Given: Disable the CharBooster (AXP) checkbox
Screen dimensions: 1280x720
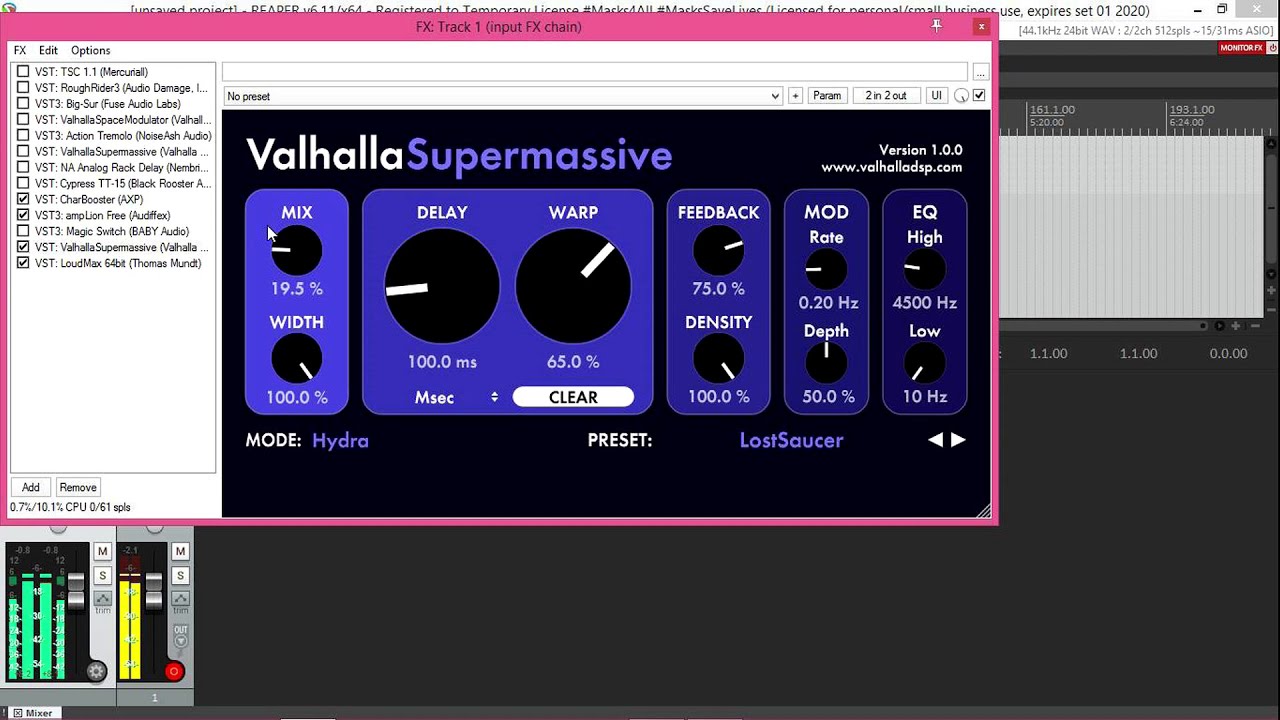Looking at the screenshot, I should point(23,200).
